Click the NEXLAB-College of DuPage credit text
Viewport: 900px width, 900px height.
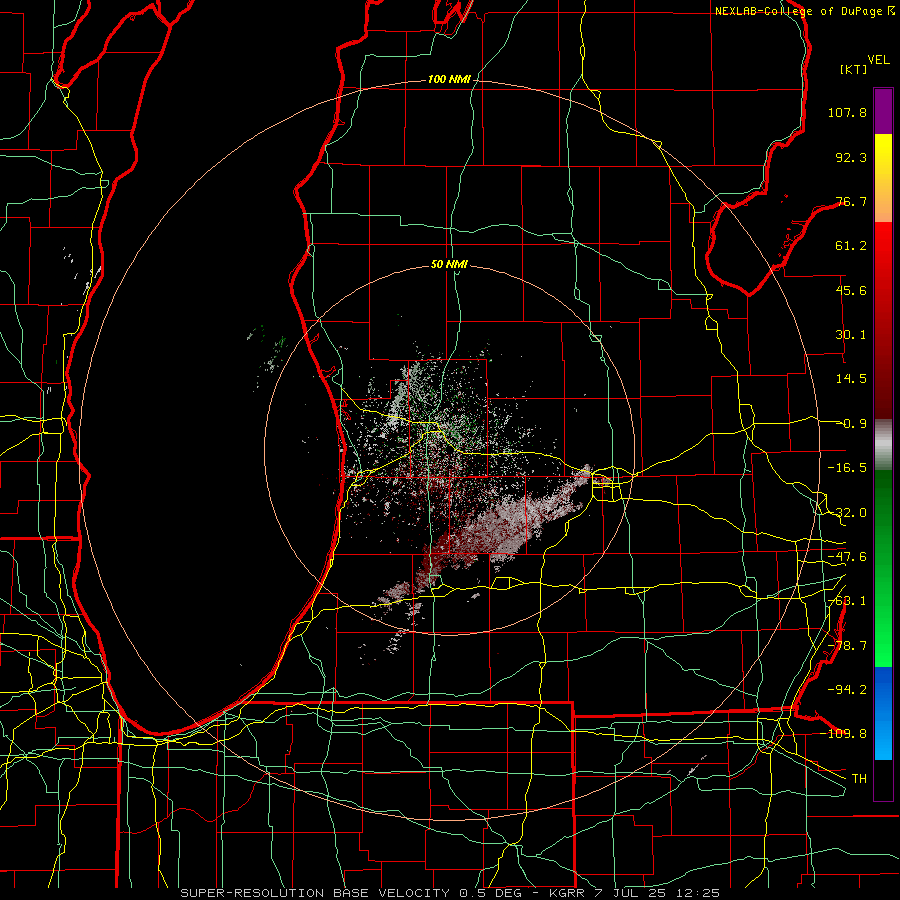(x=805, y=11)
